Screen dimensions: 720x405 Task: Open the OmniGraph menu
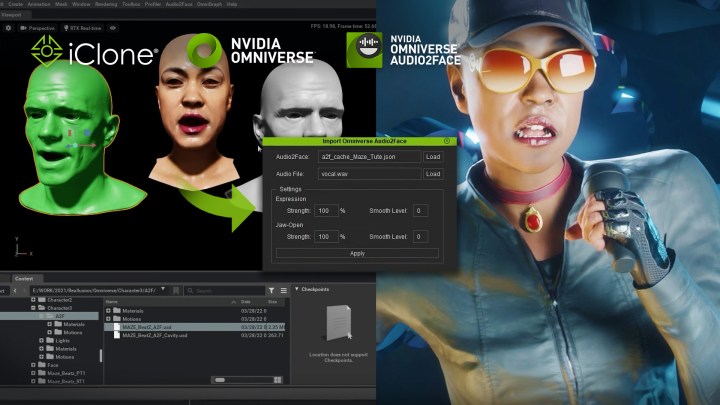[x=209, y=4]
